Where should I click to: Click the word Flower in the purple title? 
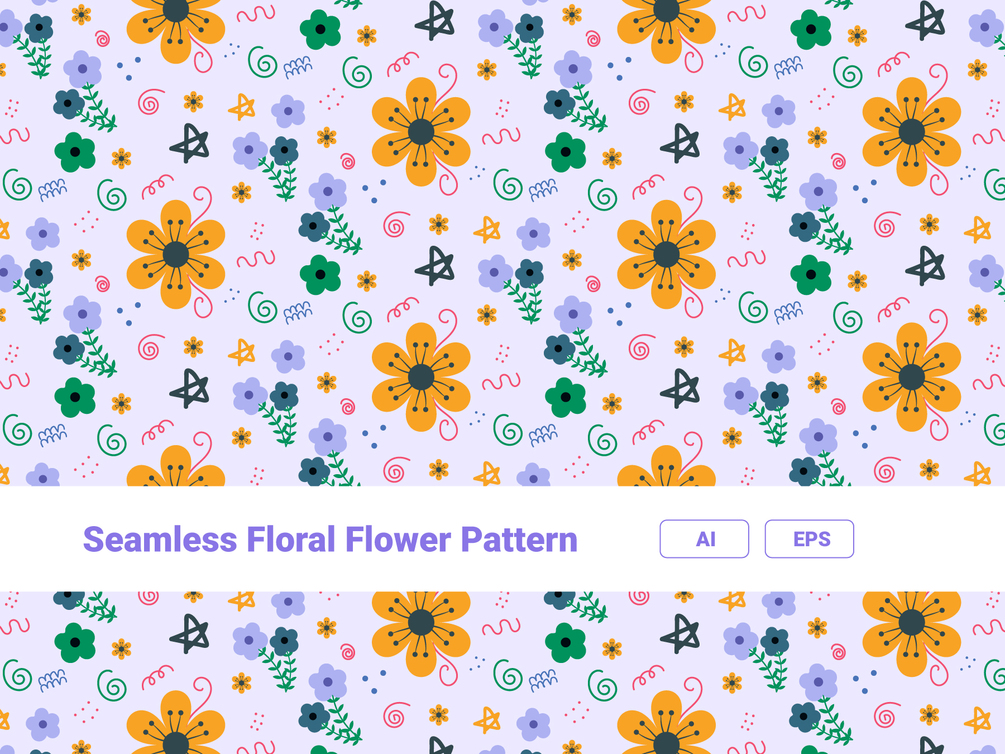[398, 539]
